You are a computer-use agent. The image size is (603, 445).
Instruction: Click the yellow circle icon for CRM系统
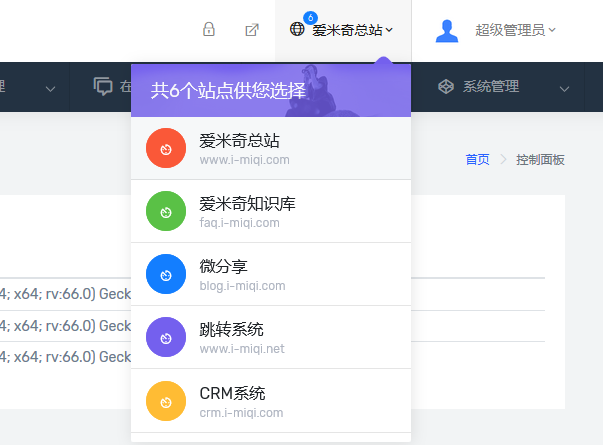(x=166, y=400)
